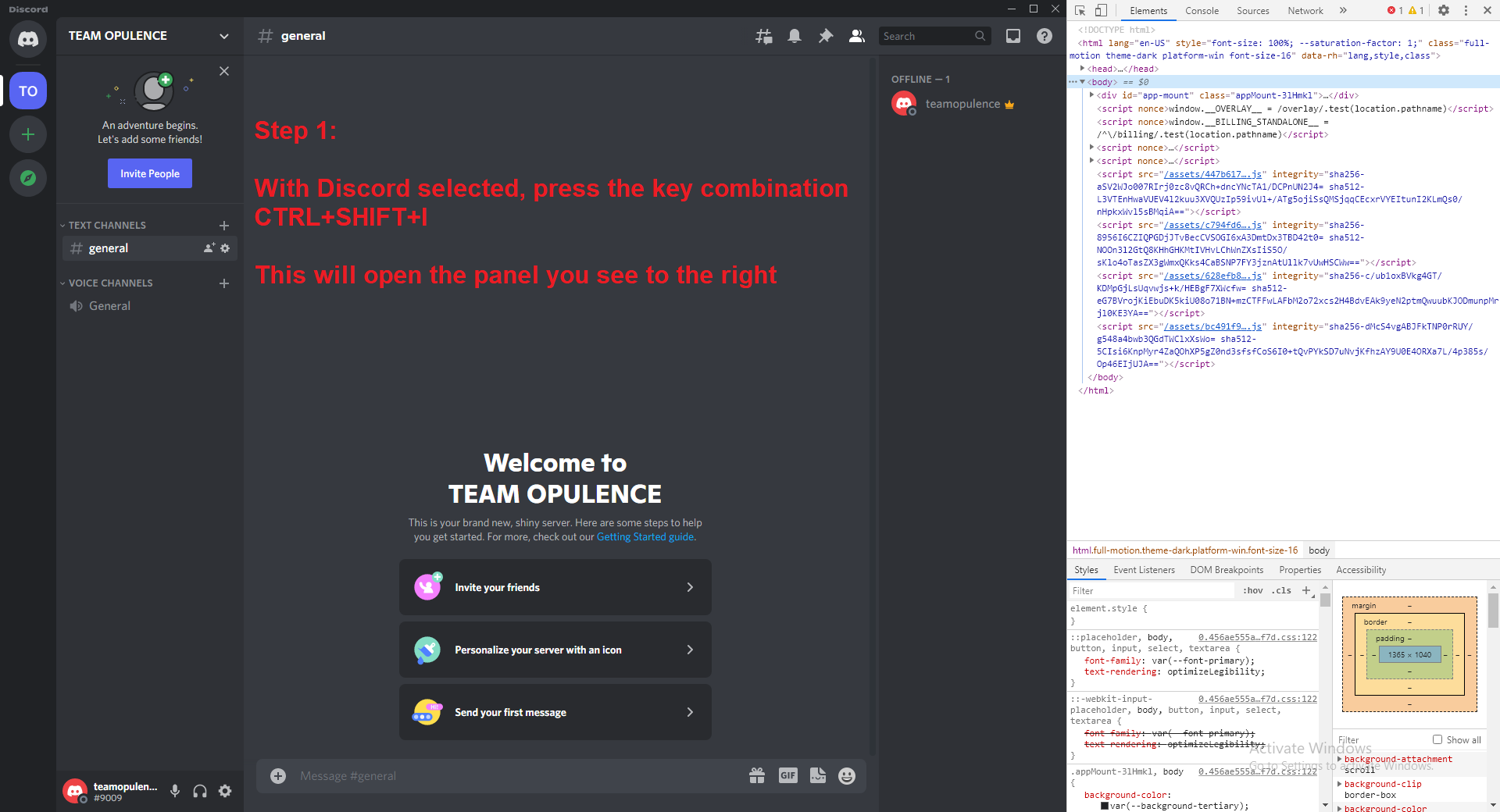
Task: Select the general text channel
Action: 150,248
